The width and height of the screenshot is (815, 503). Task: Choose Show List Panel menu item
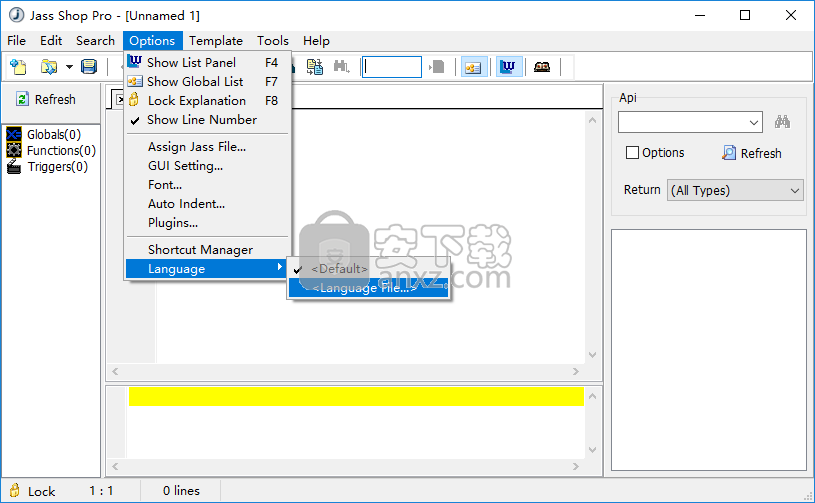coord(207,62)
